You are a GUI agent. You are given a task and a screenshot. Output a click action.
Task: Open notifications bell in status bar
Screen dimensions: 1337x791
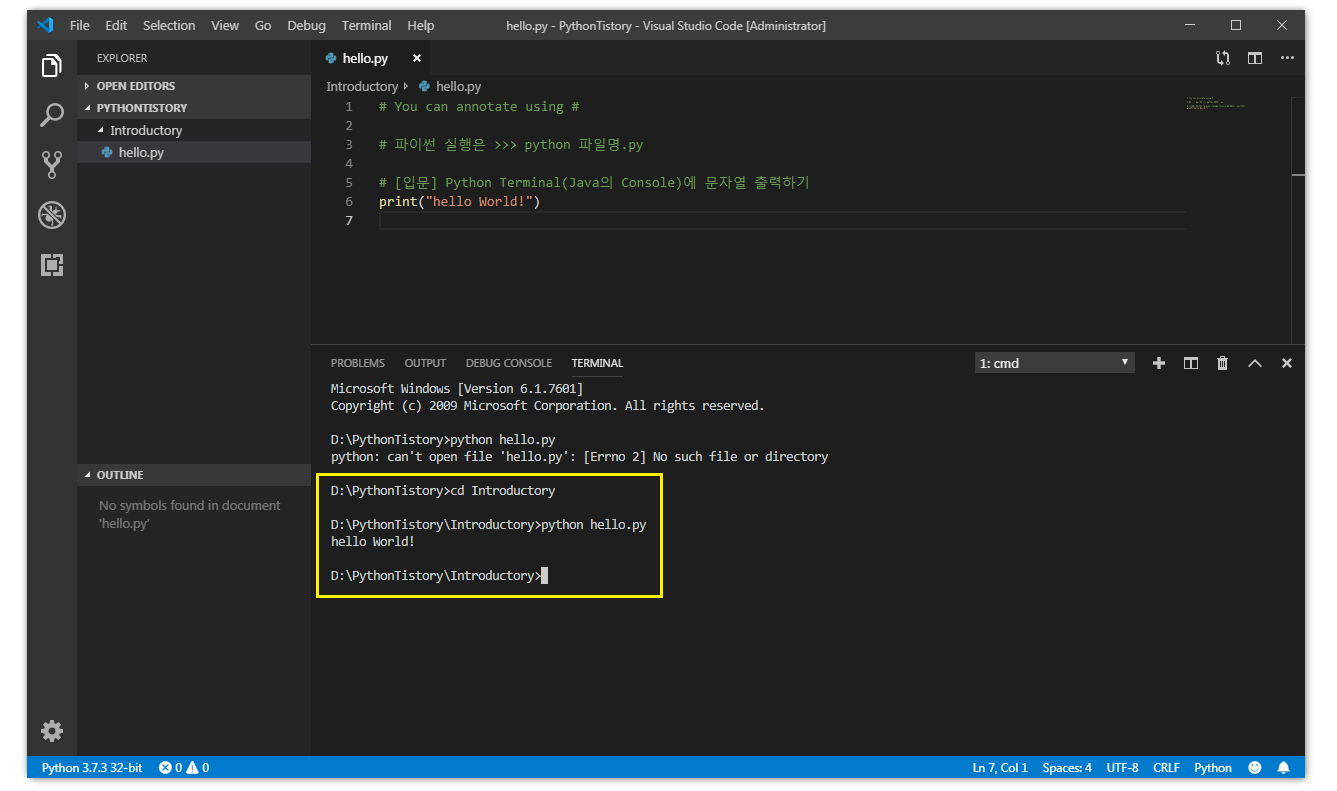click(1284, 768)
